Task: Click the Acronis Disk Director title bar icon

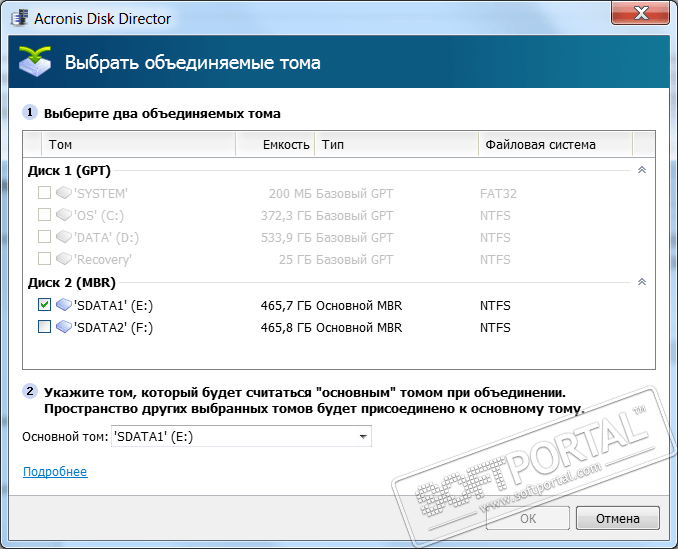Action: [20, 18]
